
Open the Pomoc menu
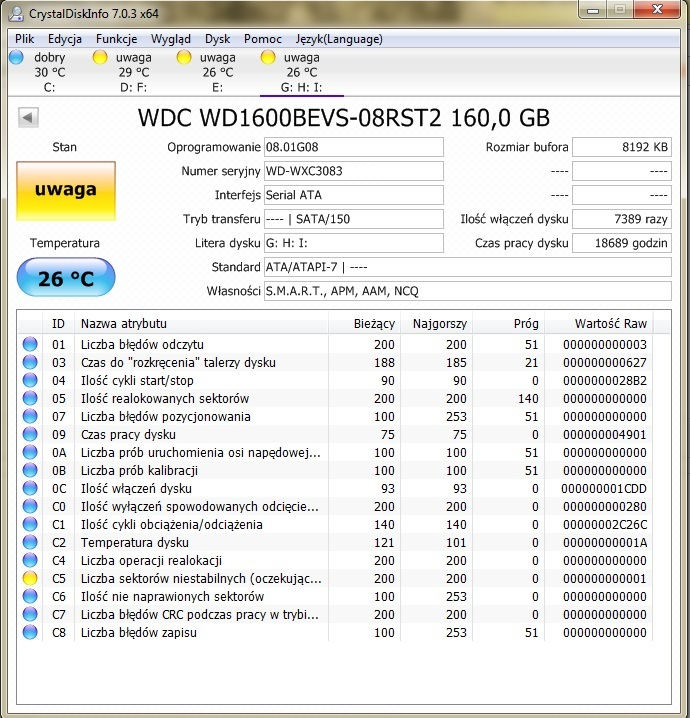click(263, 39)
